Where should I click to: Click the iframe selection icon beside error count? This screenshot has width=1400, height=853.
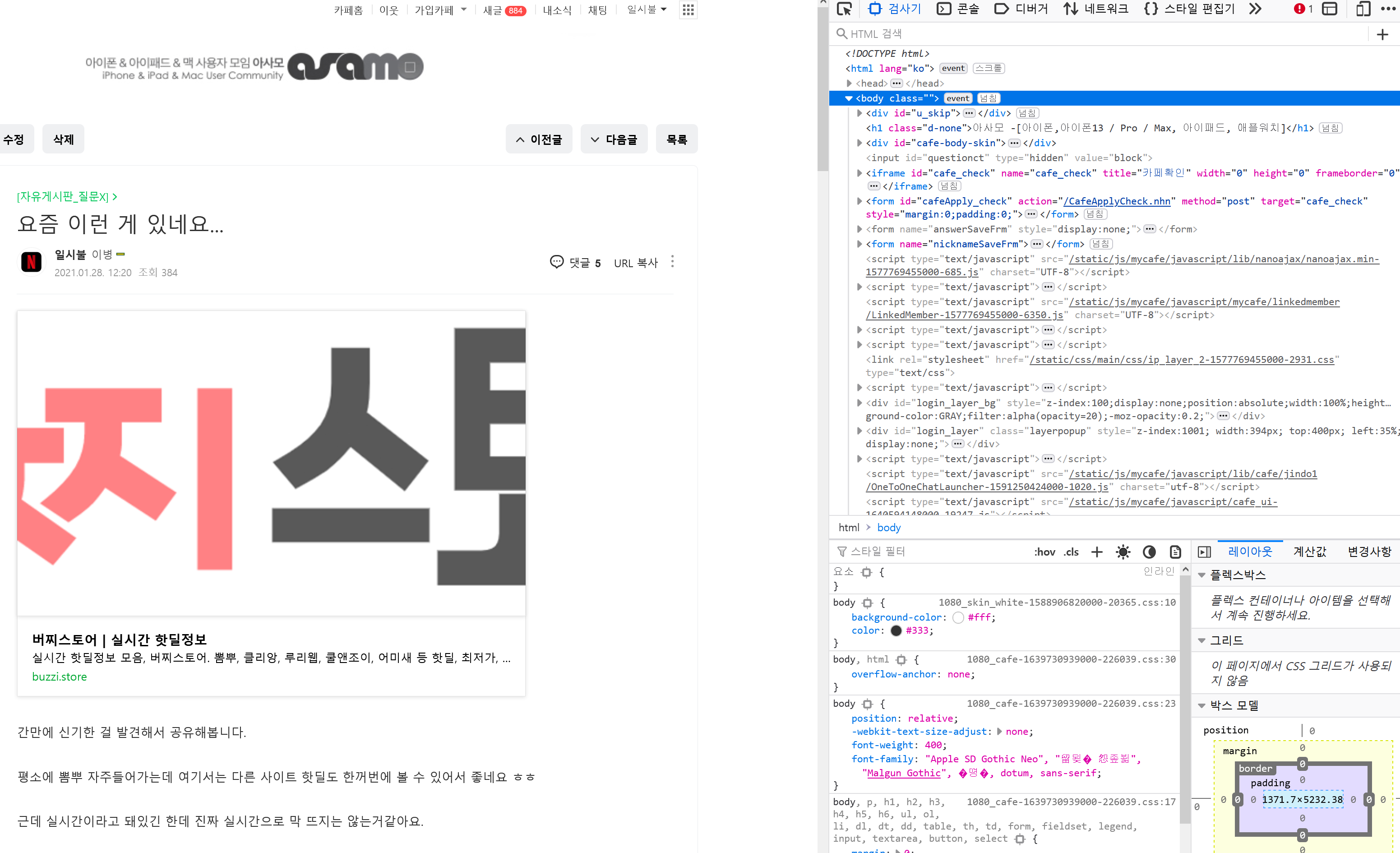point(1330,9)
